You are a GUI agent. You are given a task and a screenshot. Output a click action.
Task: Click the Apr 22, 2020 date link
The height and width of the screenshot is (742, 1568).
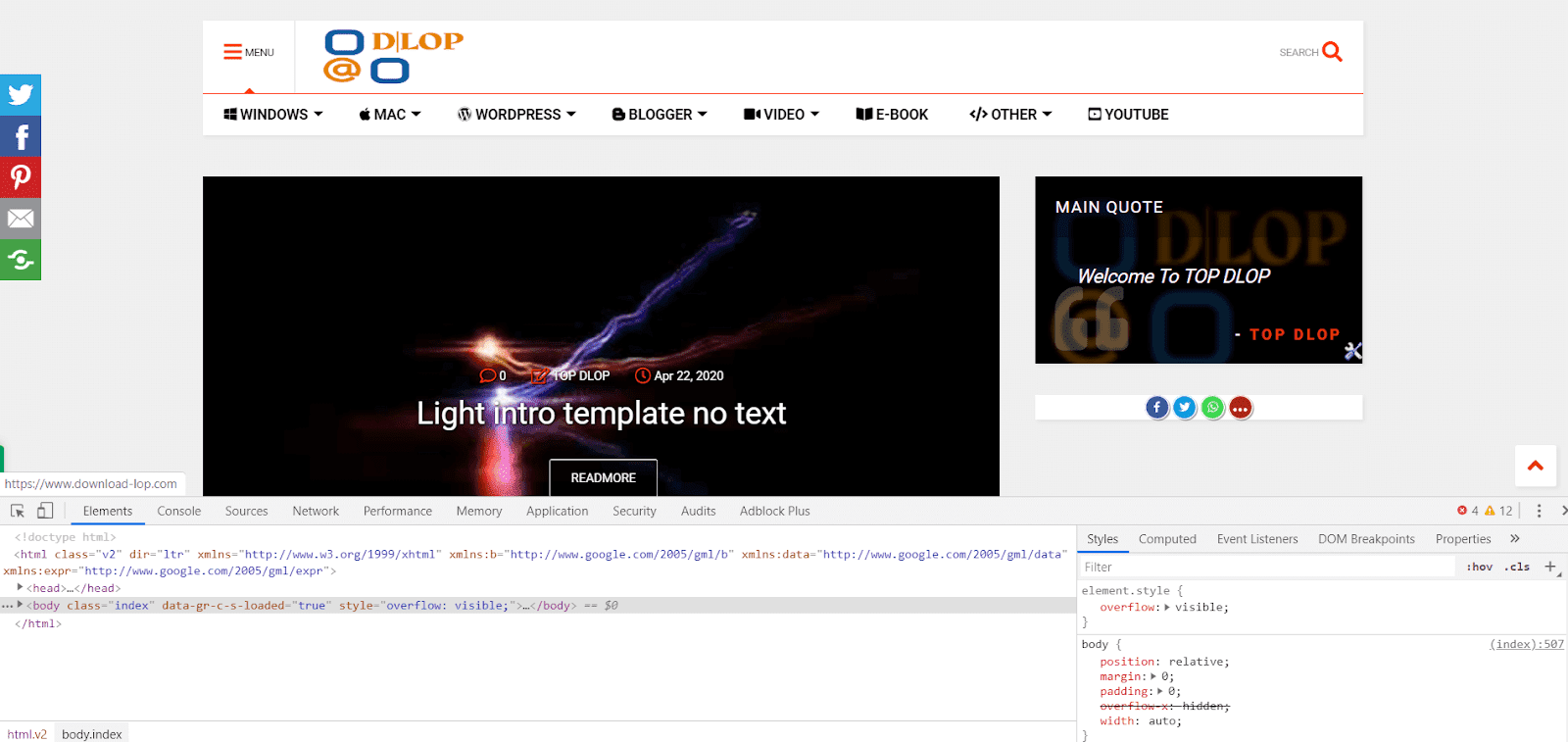(689, 375)
